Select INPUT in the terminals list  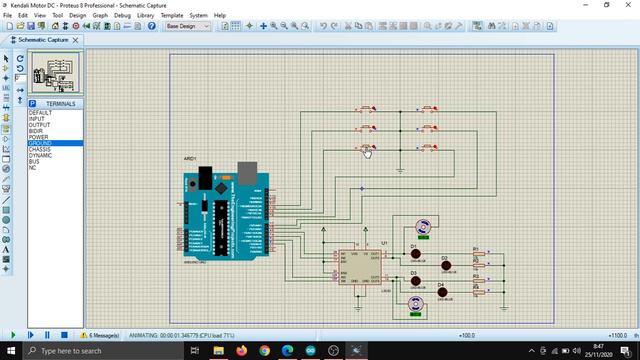(x=36, y=119)
